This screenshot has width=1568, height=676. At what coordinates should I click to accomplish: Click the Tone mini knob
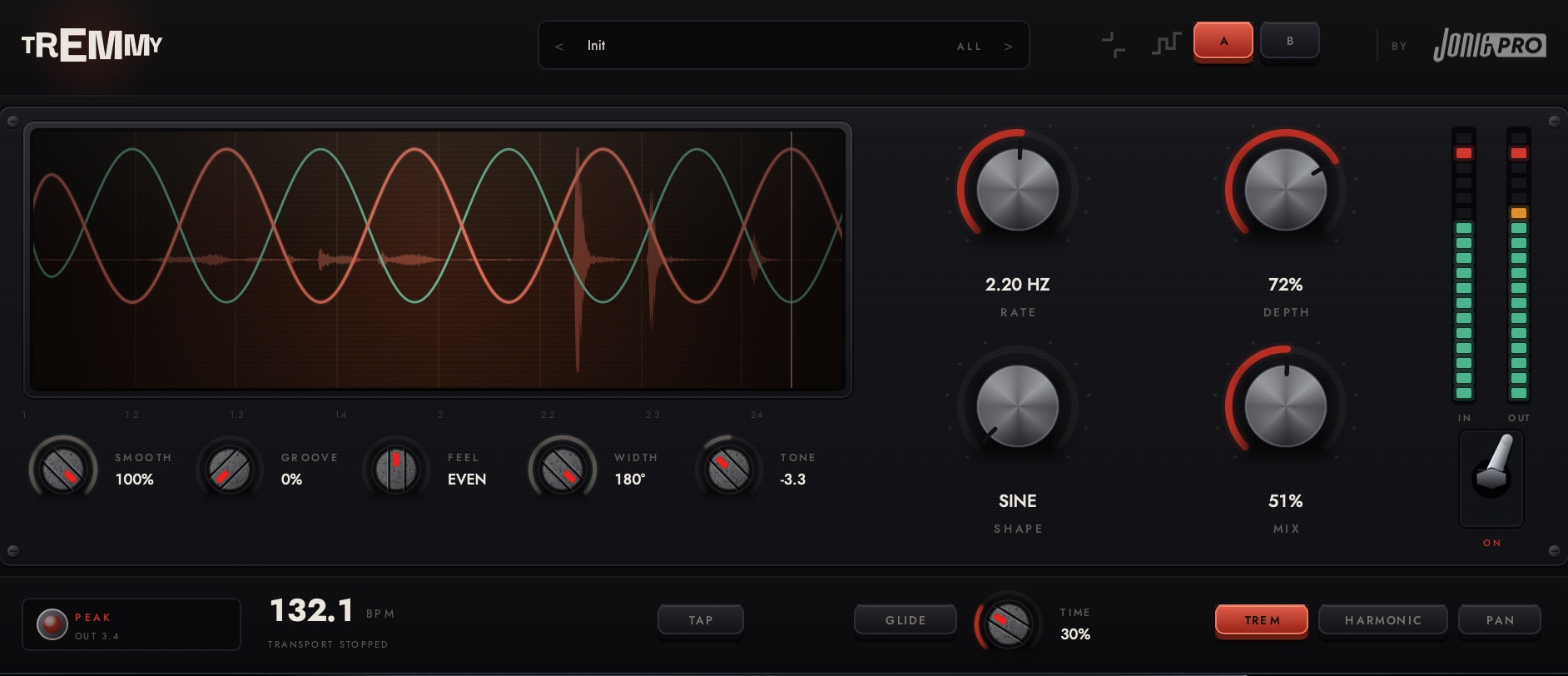tap(729, 469)
